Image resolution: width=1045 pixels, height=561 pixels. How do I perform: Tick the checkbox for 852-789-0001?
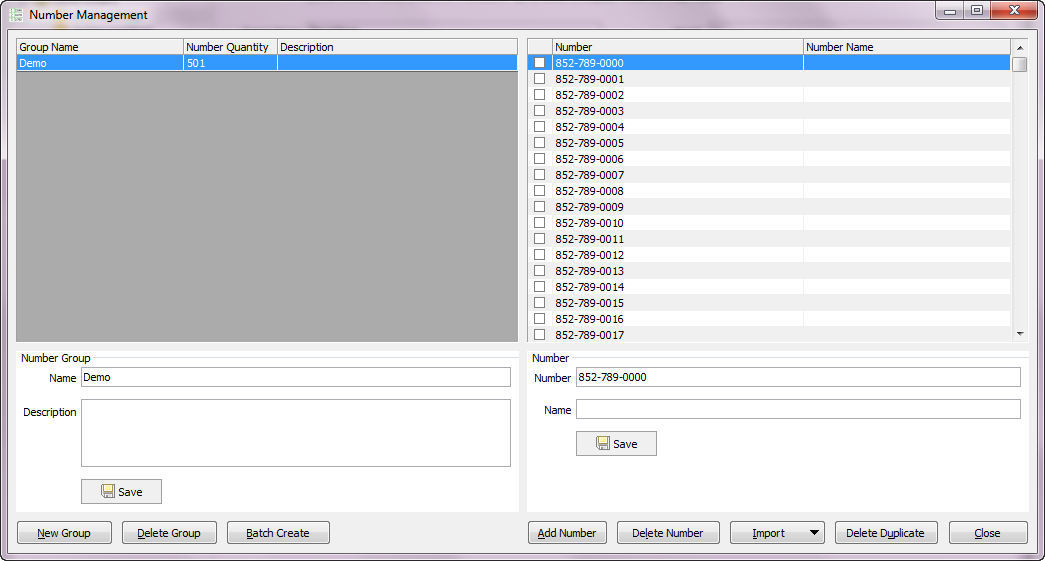[539, 79]
